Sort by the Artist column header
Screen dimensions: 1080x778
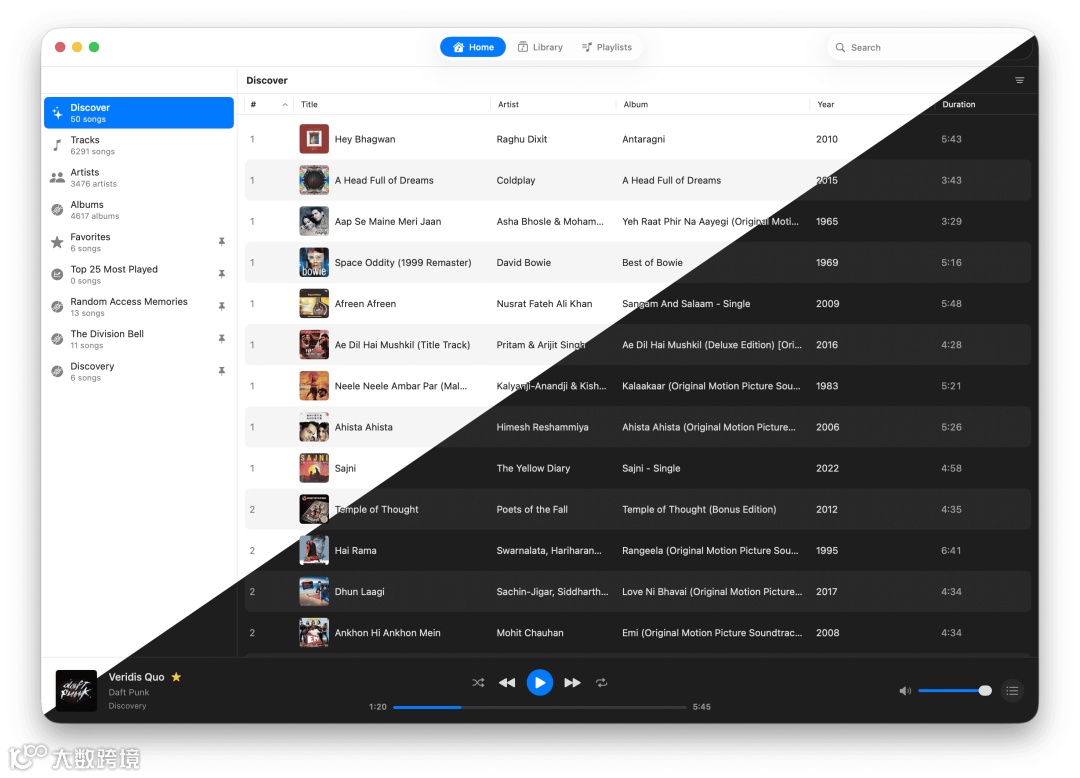click(x=508, y=105)
